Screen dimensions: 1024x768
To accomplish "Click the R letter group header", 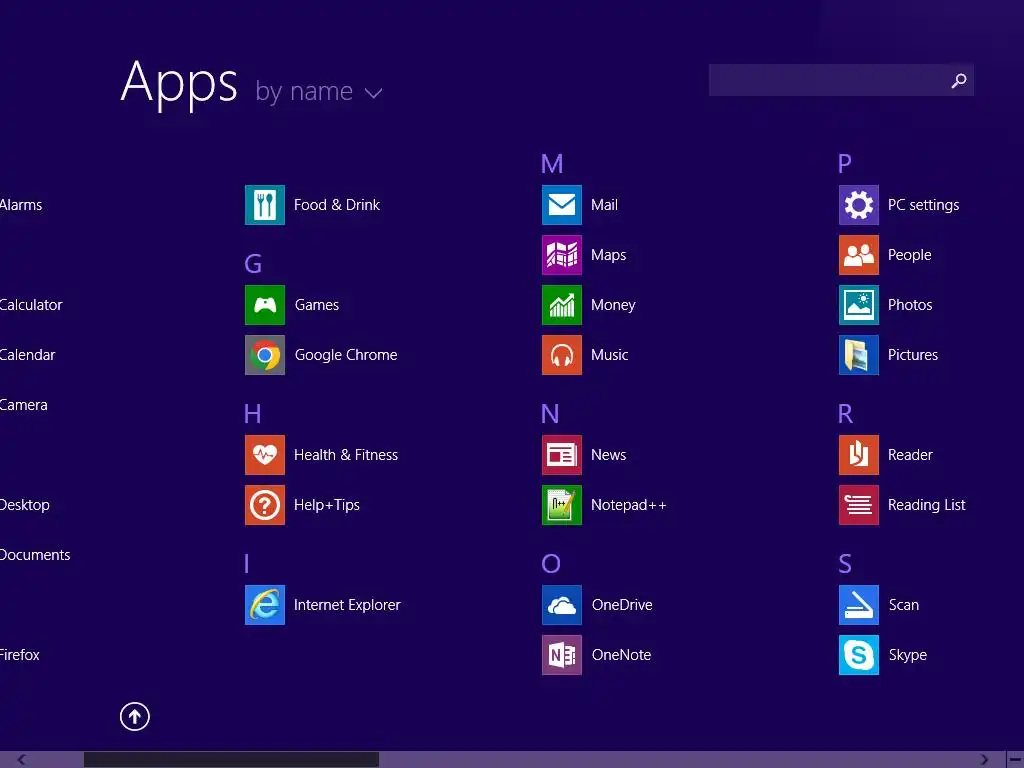I will [845, 413].
